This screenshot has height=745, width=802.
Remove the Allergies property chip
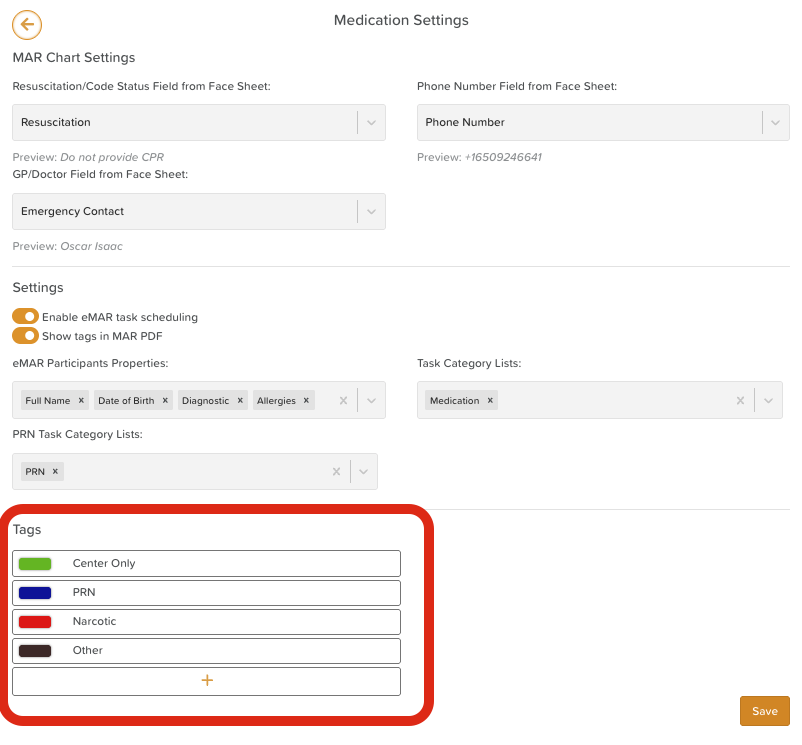(306, 401)
